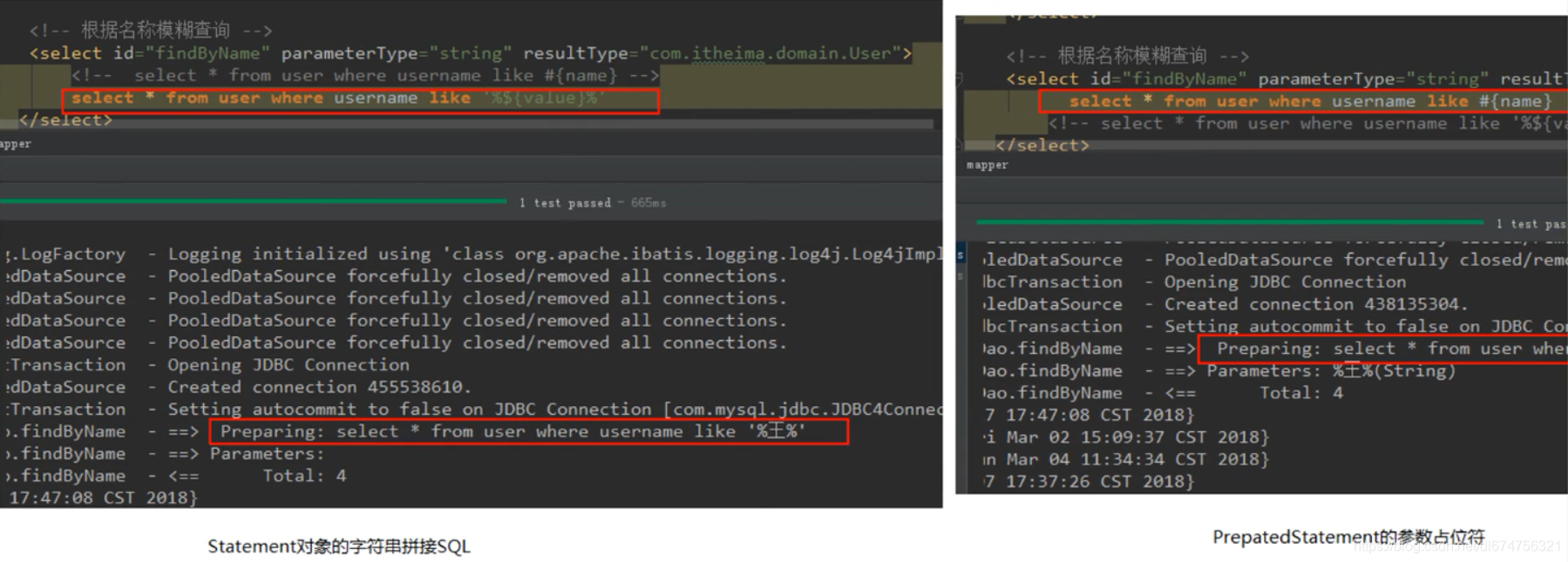1568x562 pixels.
Task: Click the left panel's 根据名称模糊查询 comment line
Action: pyautogui.click(x=150, y=30)
